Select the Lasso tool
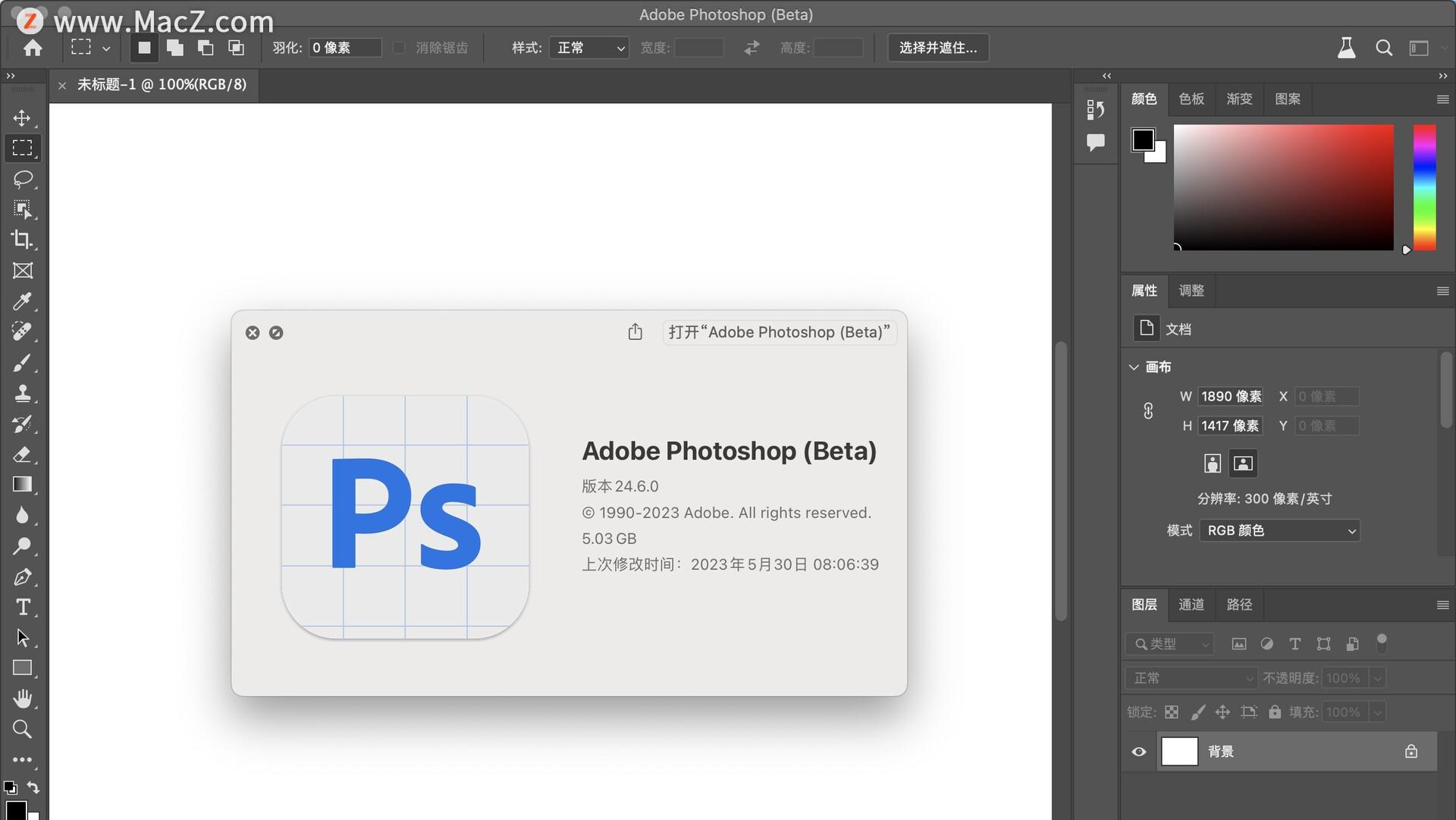The height and width of the screenshot is (820, 1456). [x=22, y=179]
